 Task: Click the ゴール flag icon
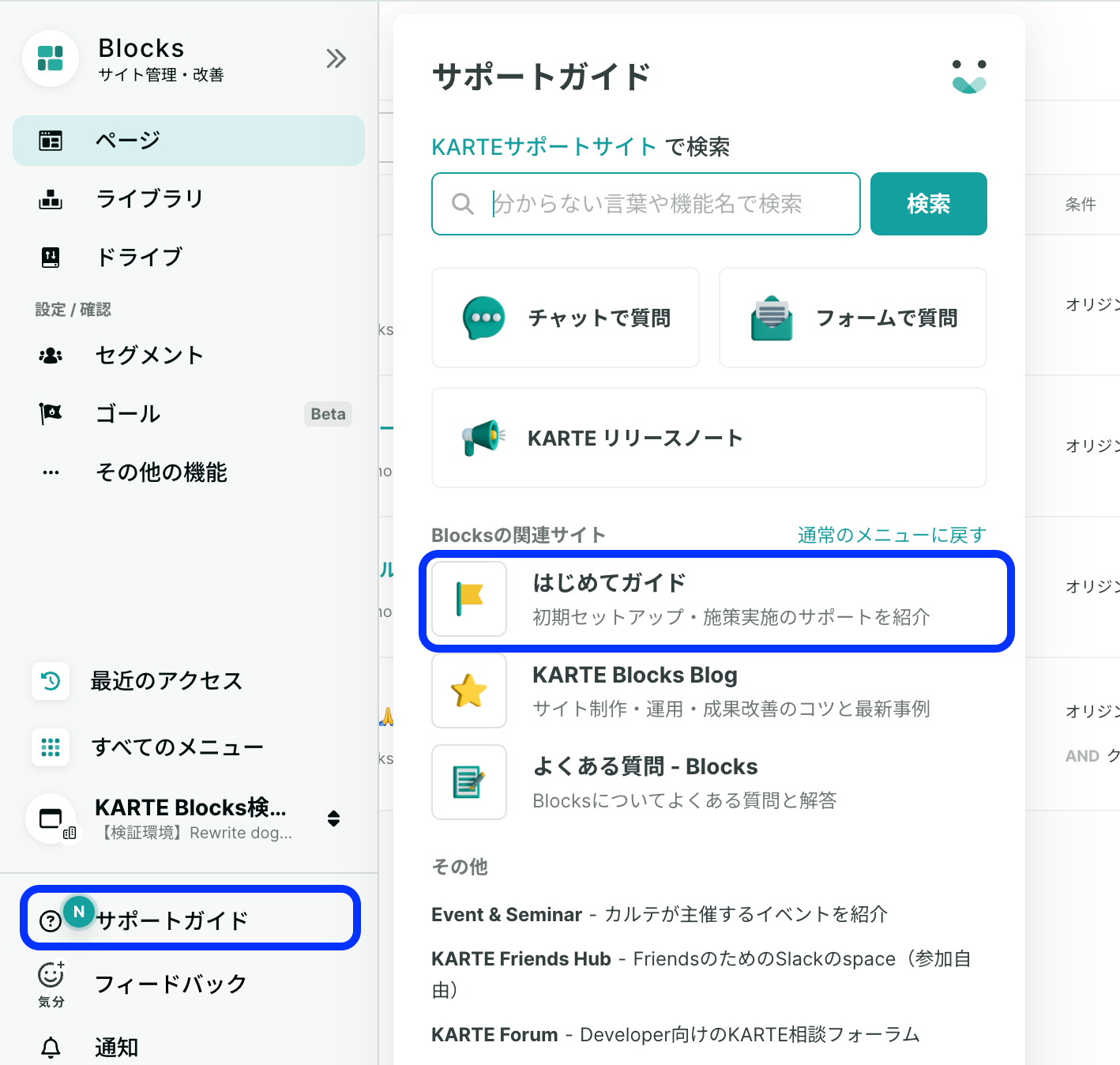[51, 413]
